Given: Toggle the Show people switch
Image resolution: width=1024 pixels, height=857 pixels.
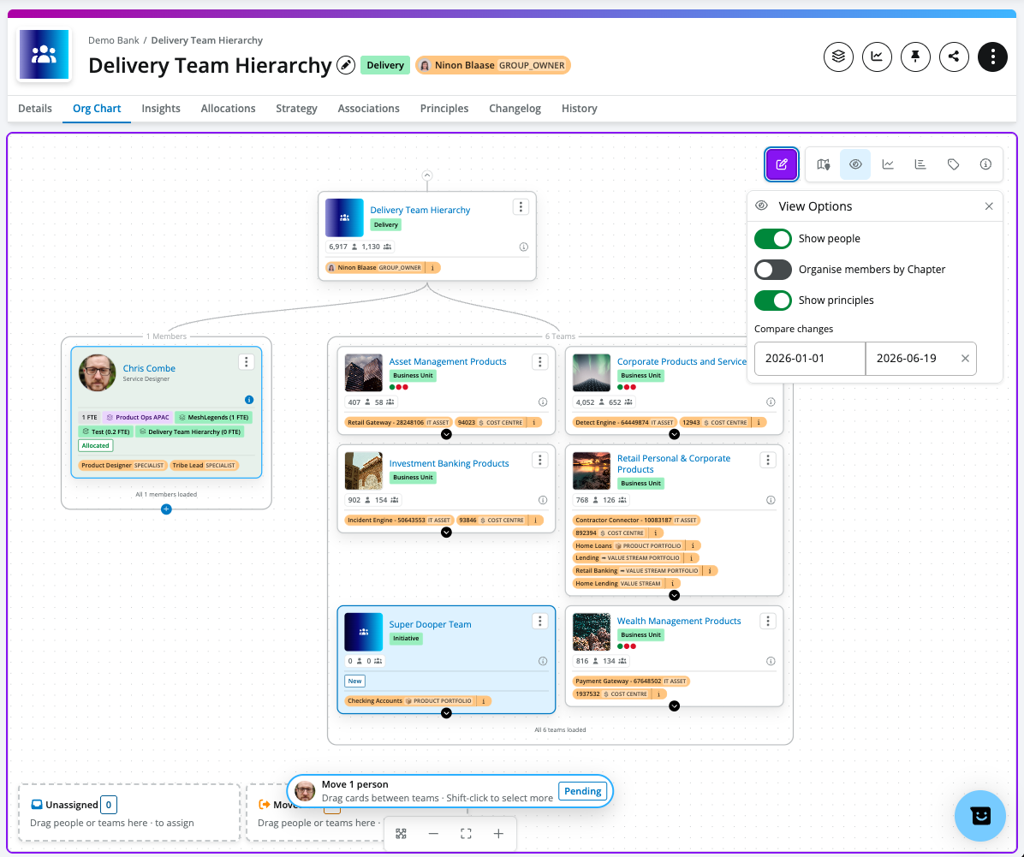Looking at the screenshot, I should pyautogui.click(x=773, y=238).
